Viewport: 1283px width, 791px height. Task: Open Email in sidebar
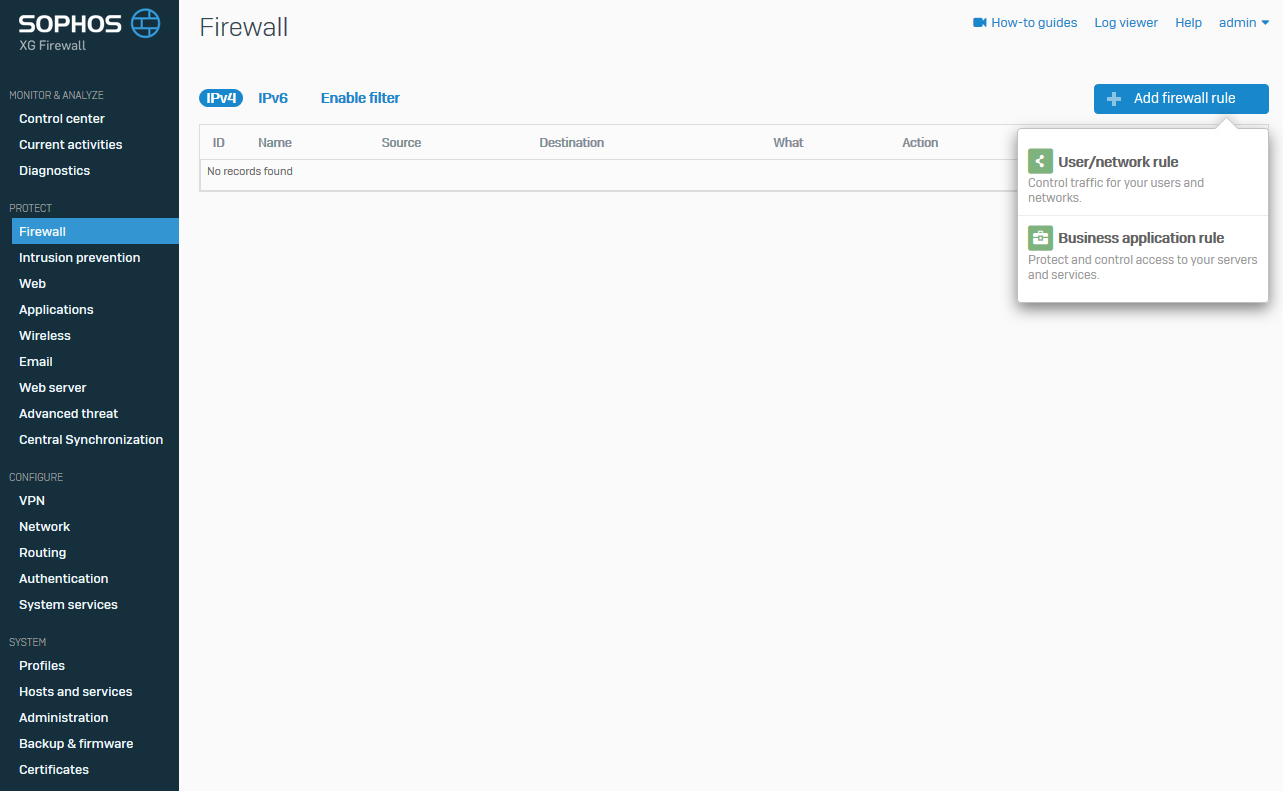[36, 362]
